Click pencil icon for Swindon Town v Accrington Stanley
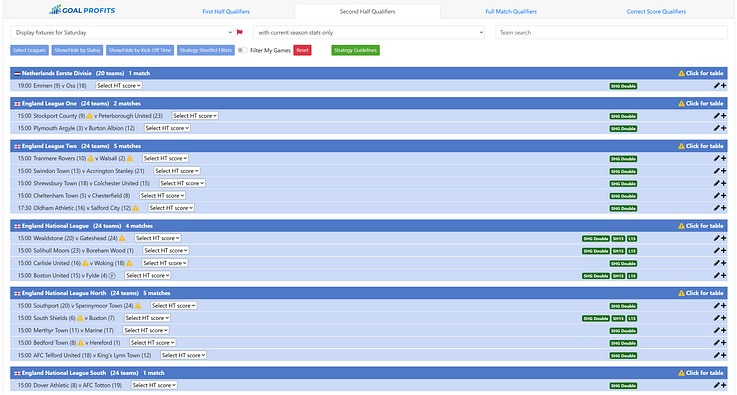The image size is (737, 395). 716,171
